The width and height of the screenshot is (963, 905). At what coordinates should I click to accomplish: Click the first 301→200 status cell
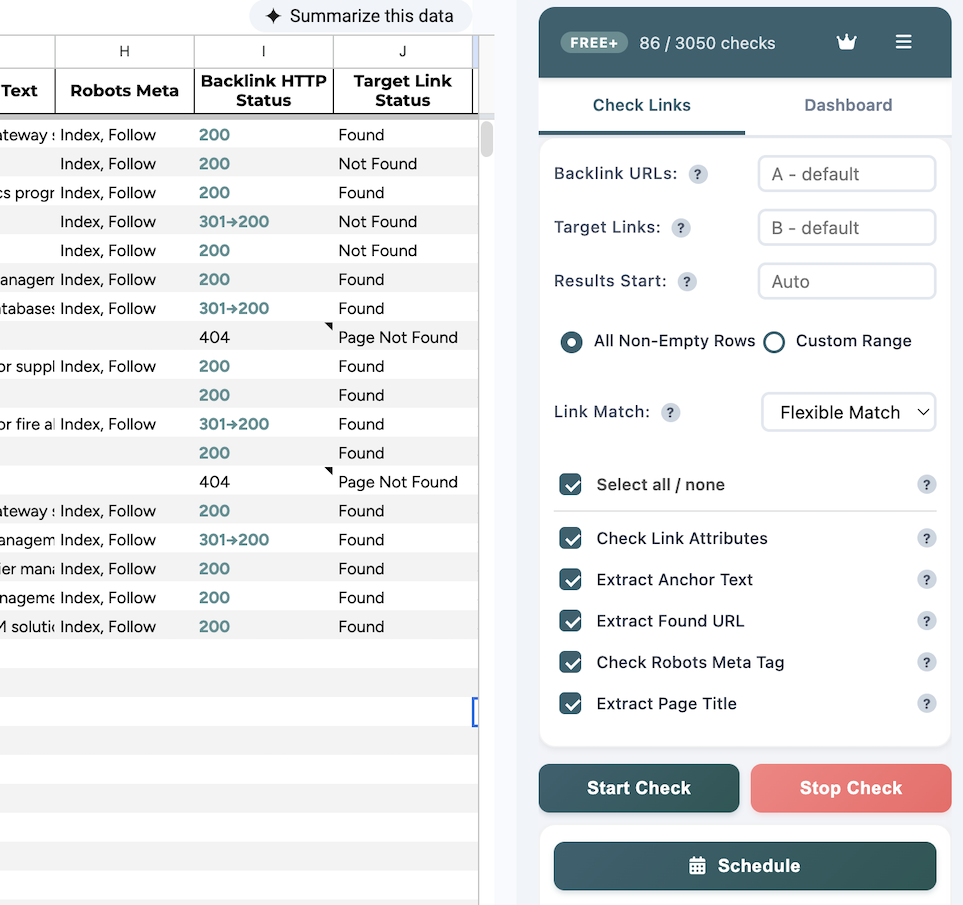coord(263,222)
